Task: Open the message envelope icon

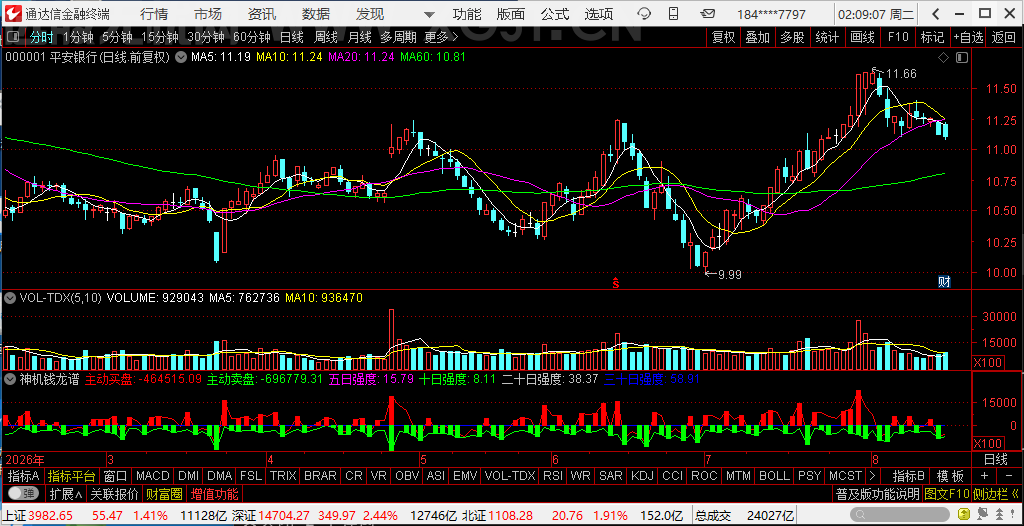Action: 708,14
